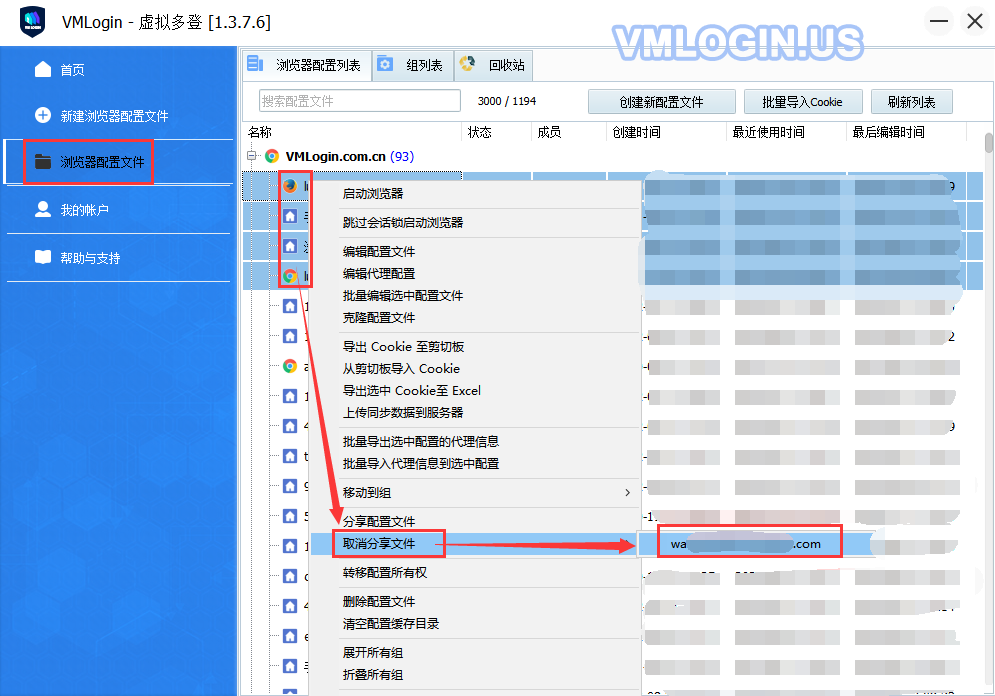
Task: Click the book icon beside 帮助与支持
Action: click(x=43, y=257)
